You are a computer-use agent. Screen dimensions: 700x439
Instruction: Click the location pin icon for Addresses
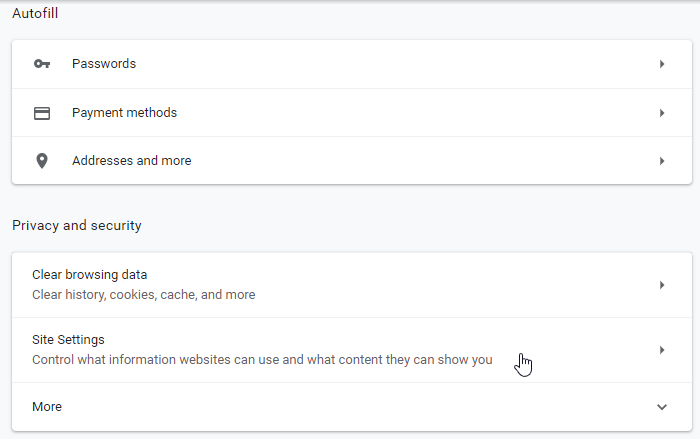click(x=42, y=161)
